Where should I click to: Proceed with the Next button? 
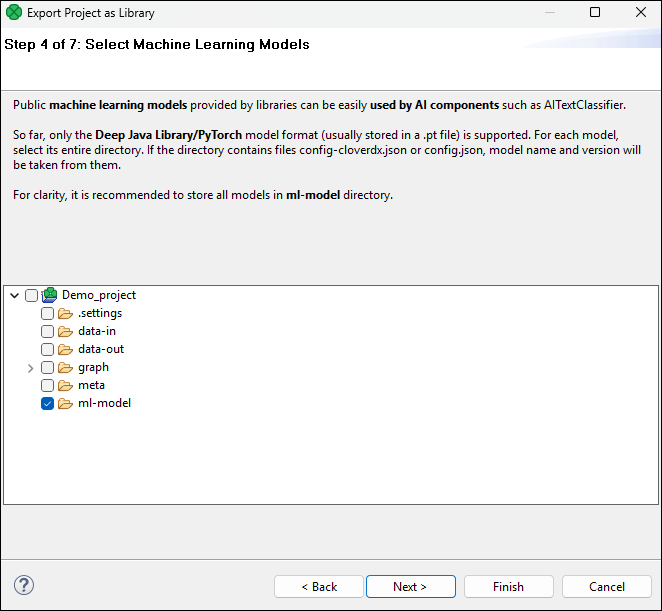(410, 587)
